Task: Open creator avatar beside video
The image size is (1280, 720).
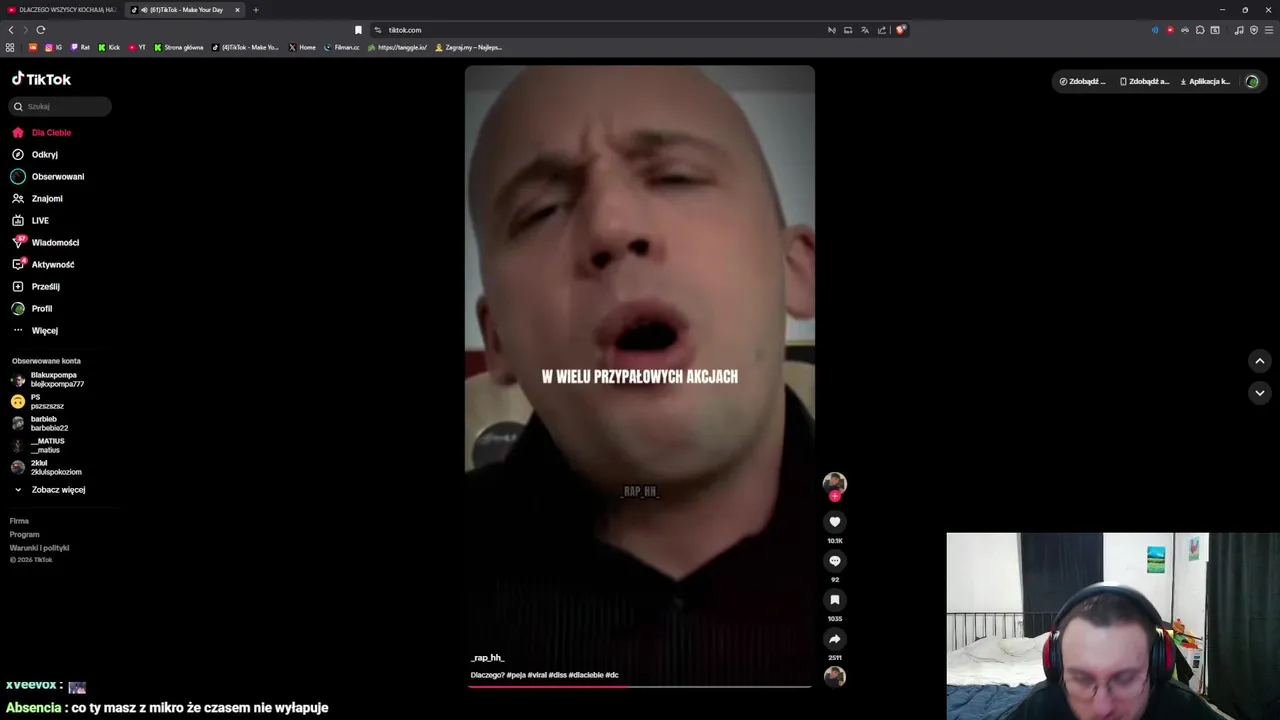Action: tap(835, 483)
